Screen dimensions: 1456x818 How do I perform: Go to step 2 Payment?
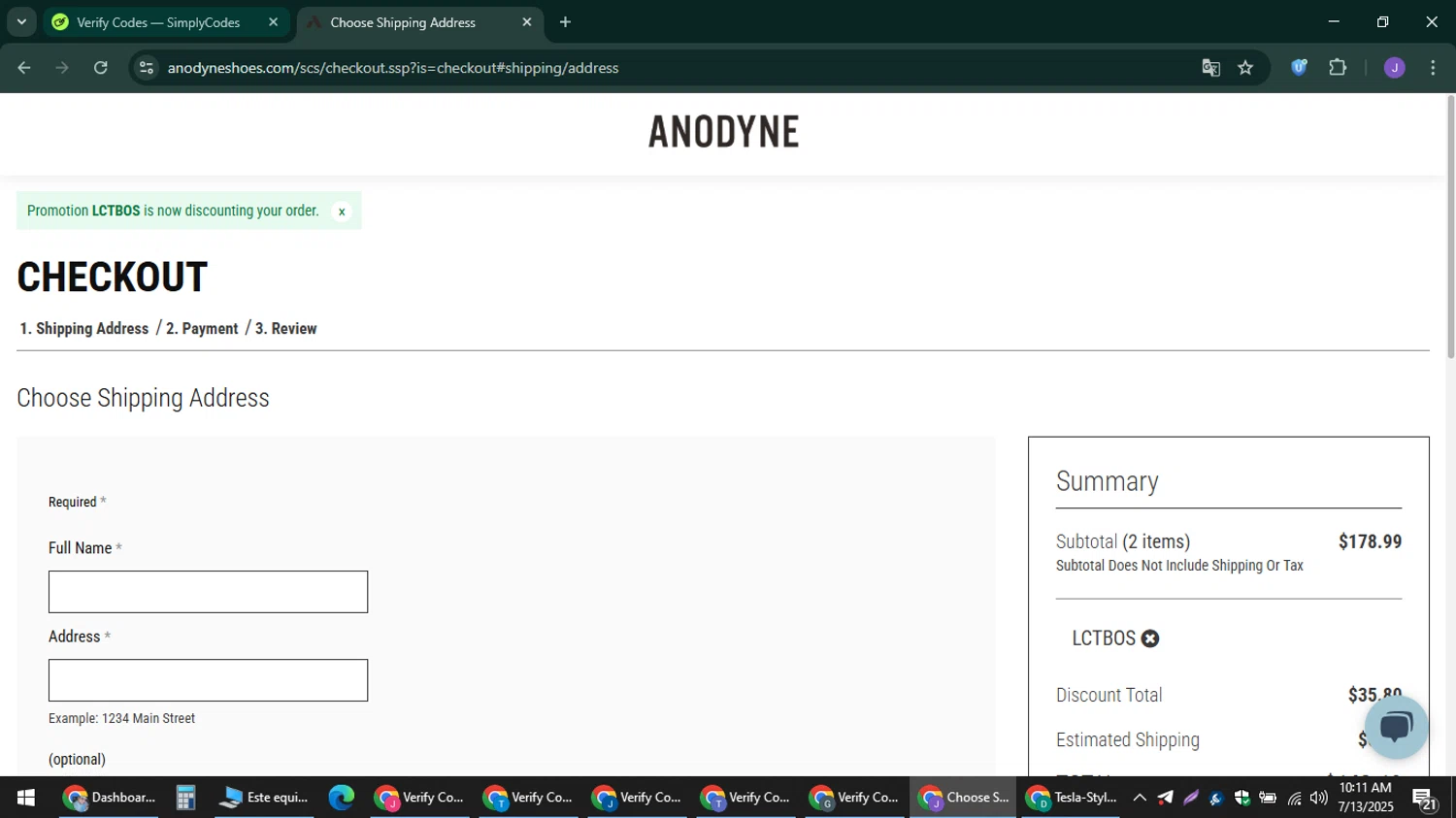202,329
